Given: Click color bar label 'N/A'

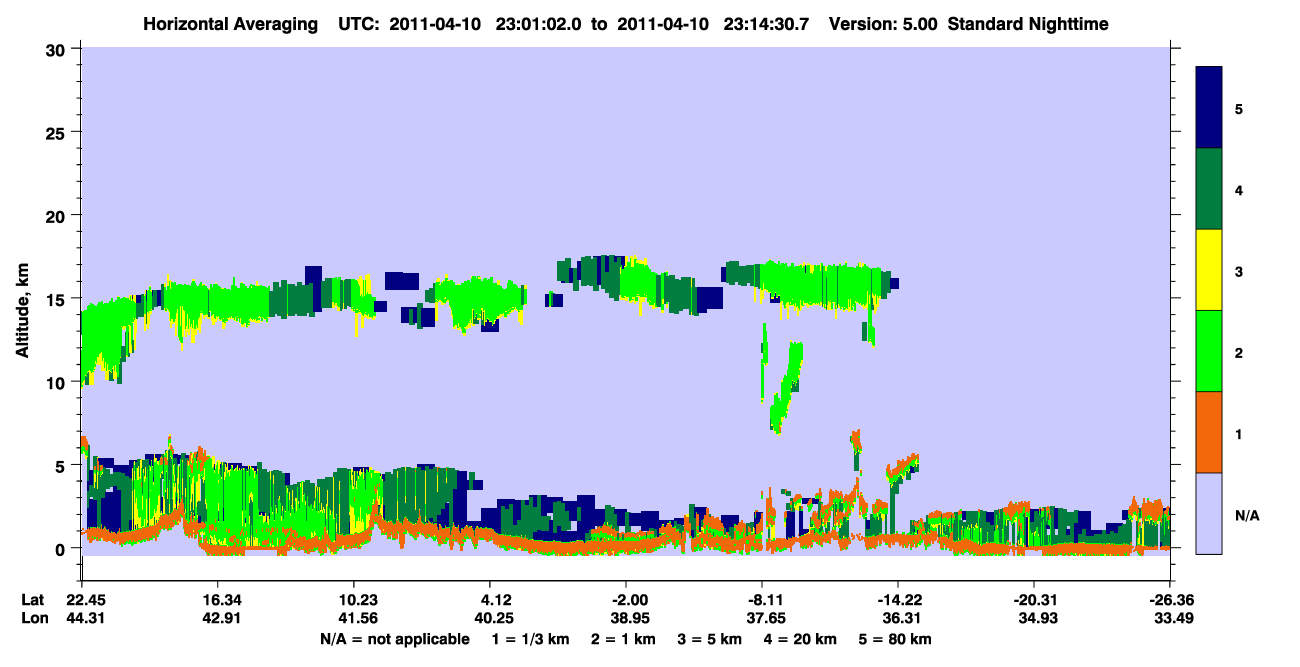Looking at the screenshot, I should click(1246, 515).
